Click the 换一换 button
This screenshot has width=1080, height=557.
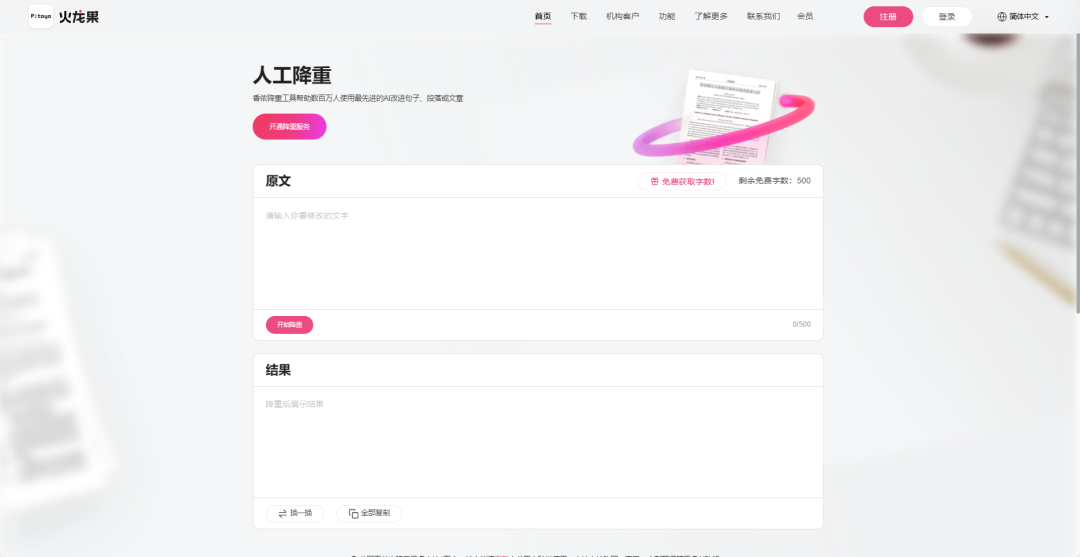click(x=295, y=514)
